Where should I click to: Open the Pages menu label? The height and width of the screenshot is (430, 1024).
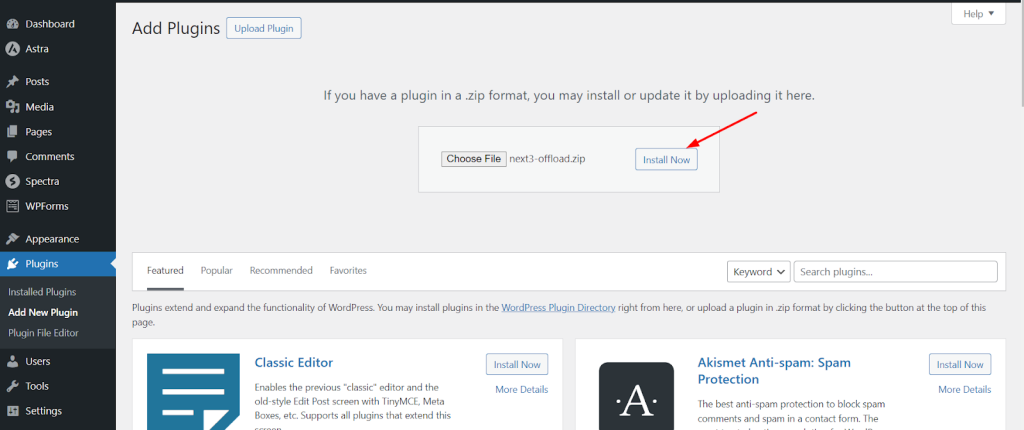pos(39,132)
